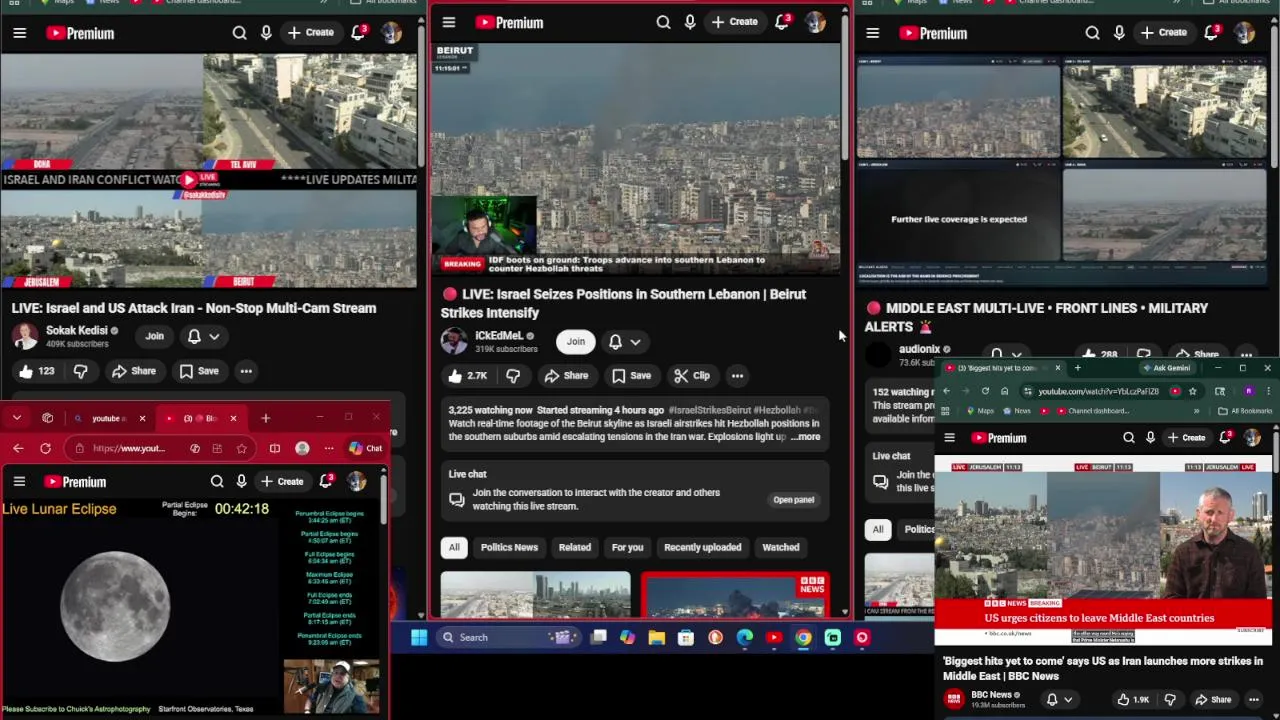This screenshot has width=1280, height=720.
Task: Open notifications bell in Sokak Kedisi window header
Action: coord(358,33)
